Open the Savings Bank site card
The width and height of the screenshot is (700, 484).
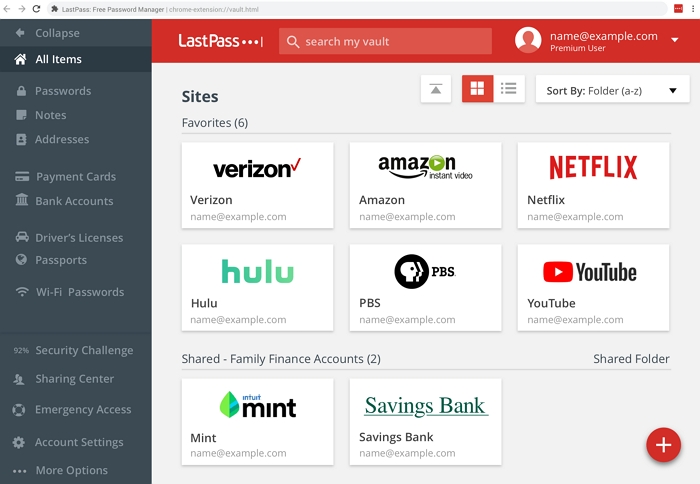[x=425, y=422]
